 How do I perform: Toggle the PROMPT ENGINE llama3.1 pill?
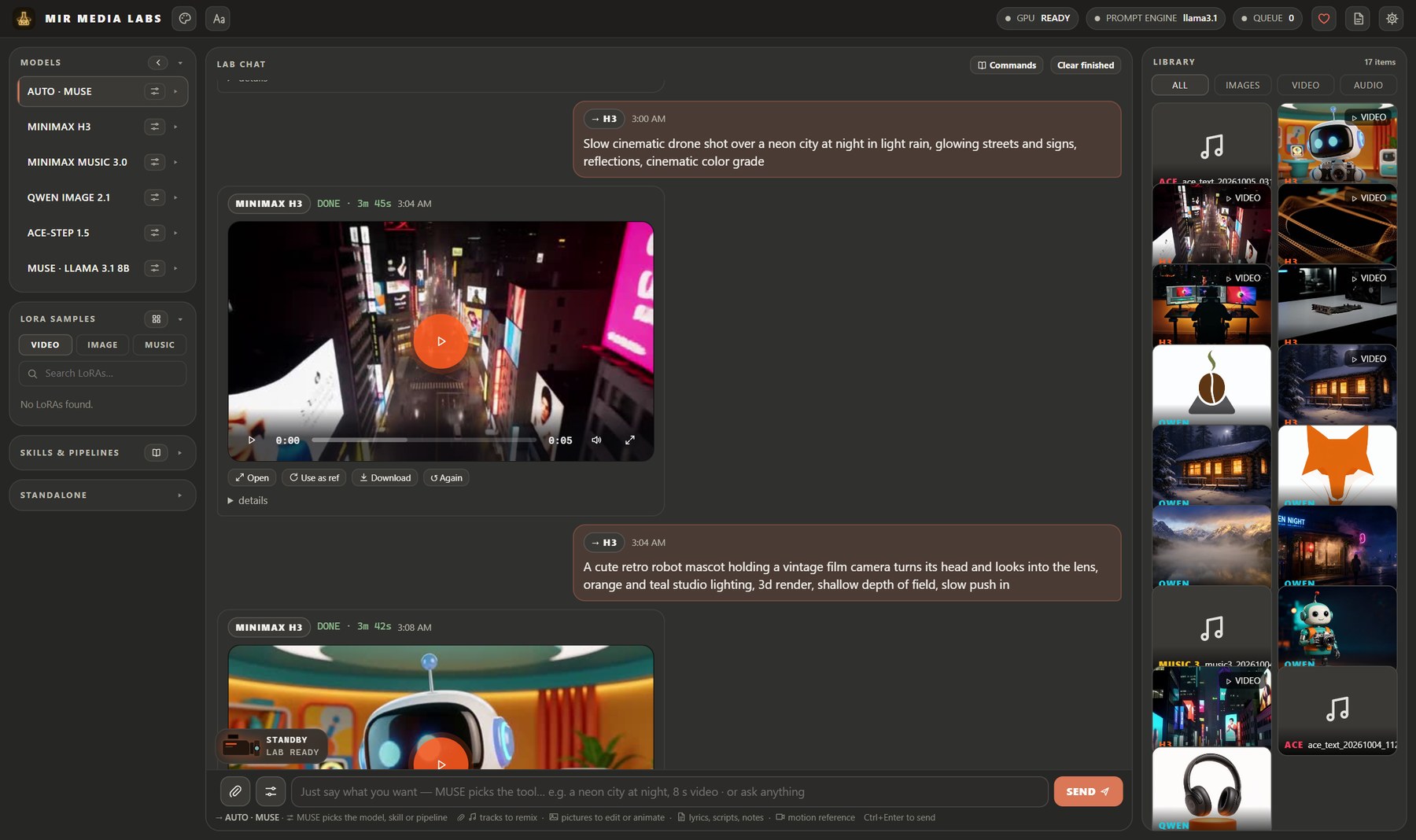[x=1156, y=18]
